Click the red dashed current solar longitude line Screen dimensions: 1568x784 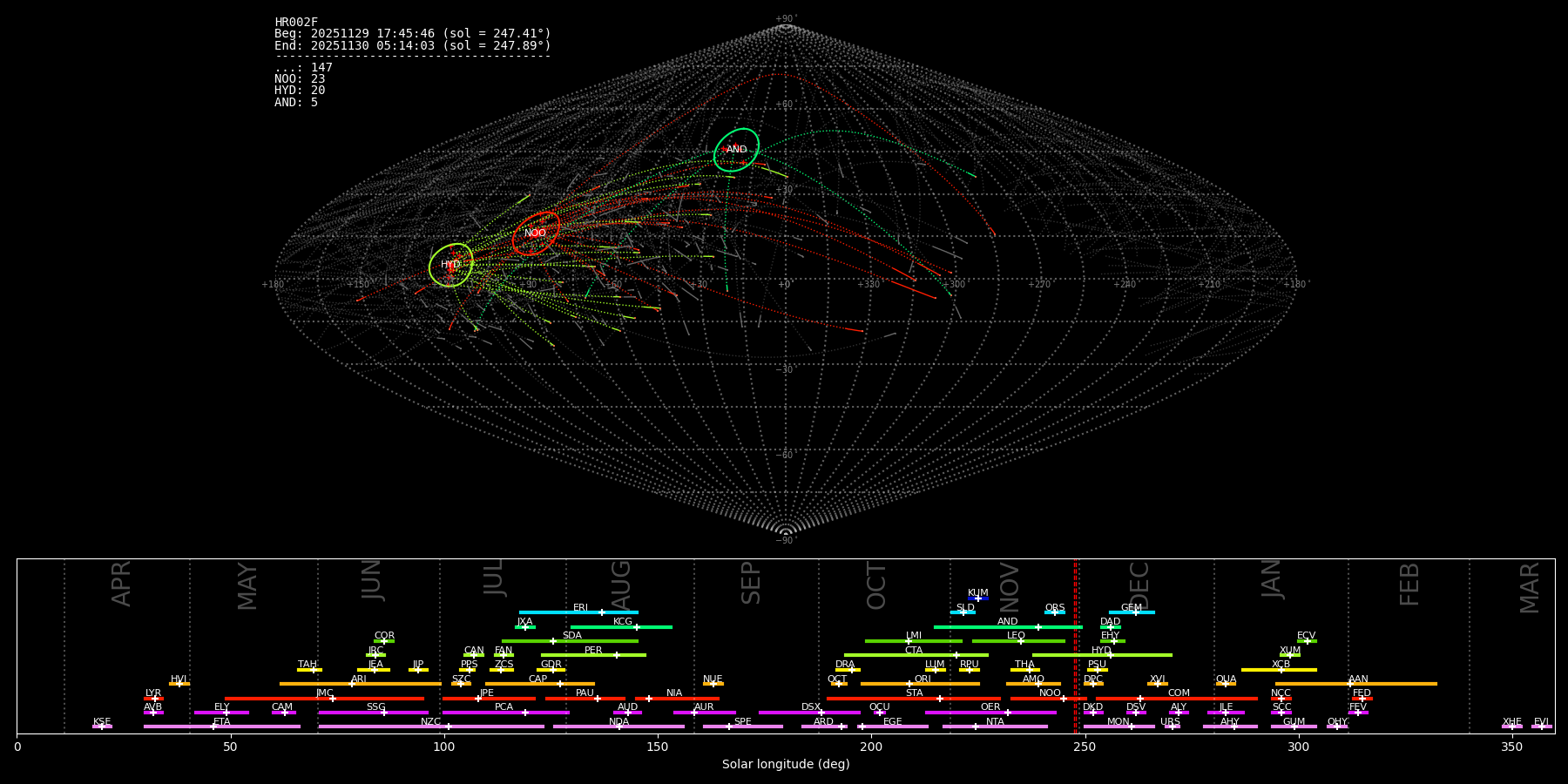point(1075,645)
